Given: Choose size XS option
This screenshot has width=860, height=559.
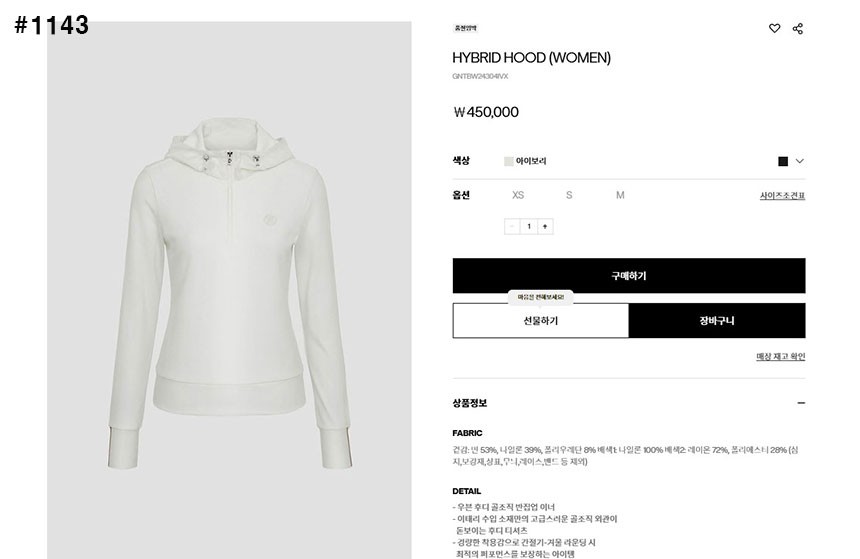Looking at the screenshot, I should [x=518, y=195].
